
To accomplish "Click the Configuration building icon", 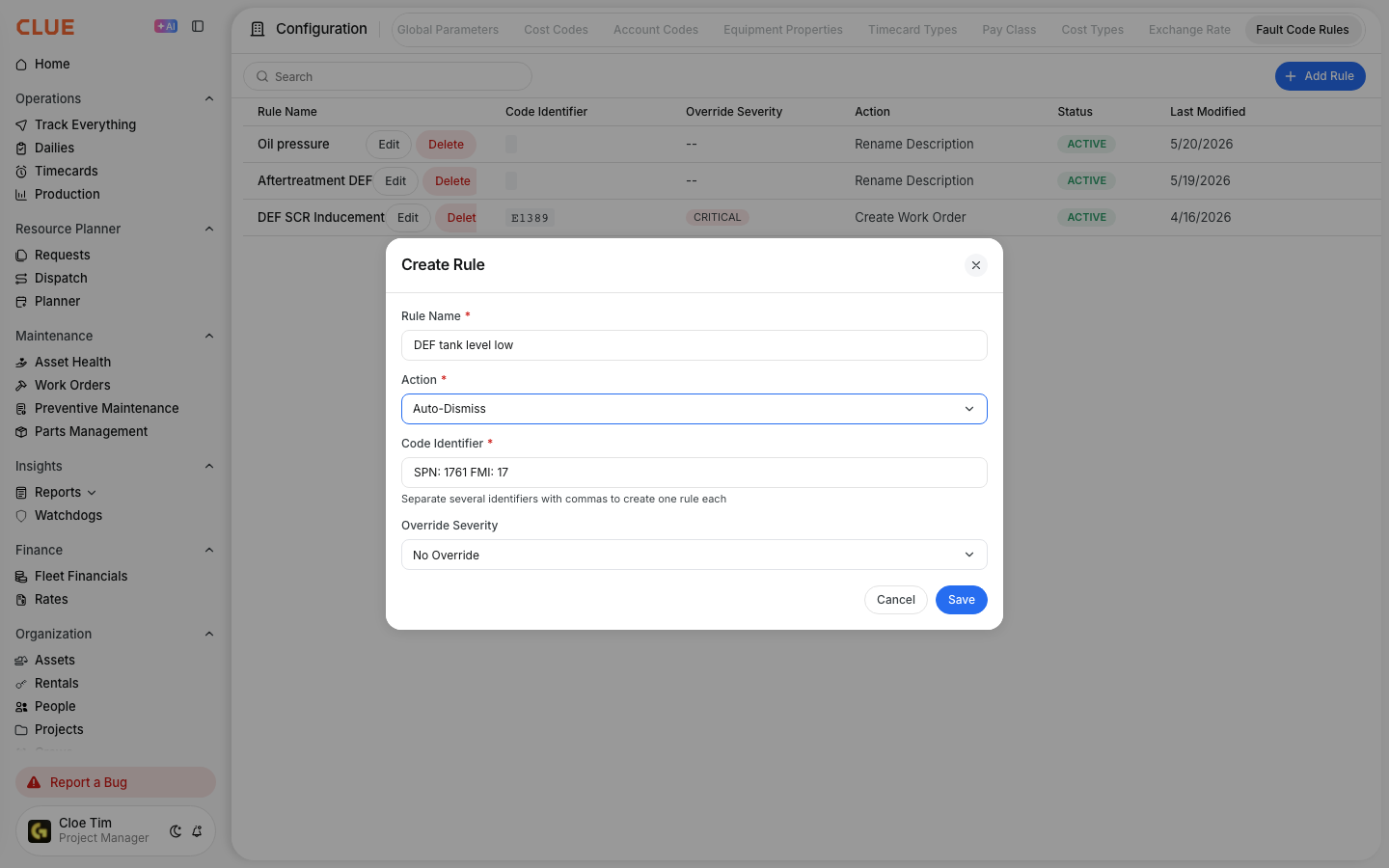I will [x=258, y=29].
